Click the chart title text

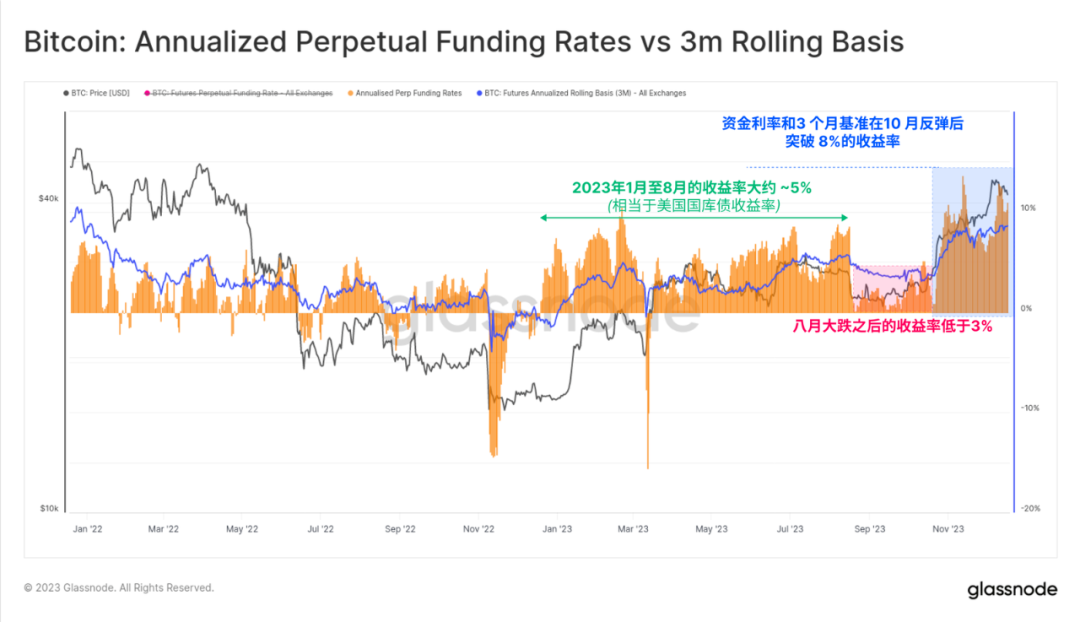coord(464,42)
